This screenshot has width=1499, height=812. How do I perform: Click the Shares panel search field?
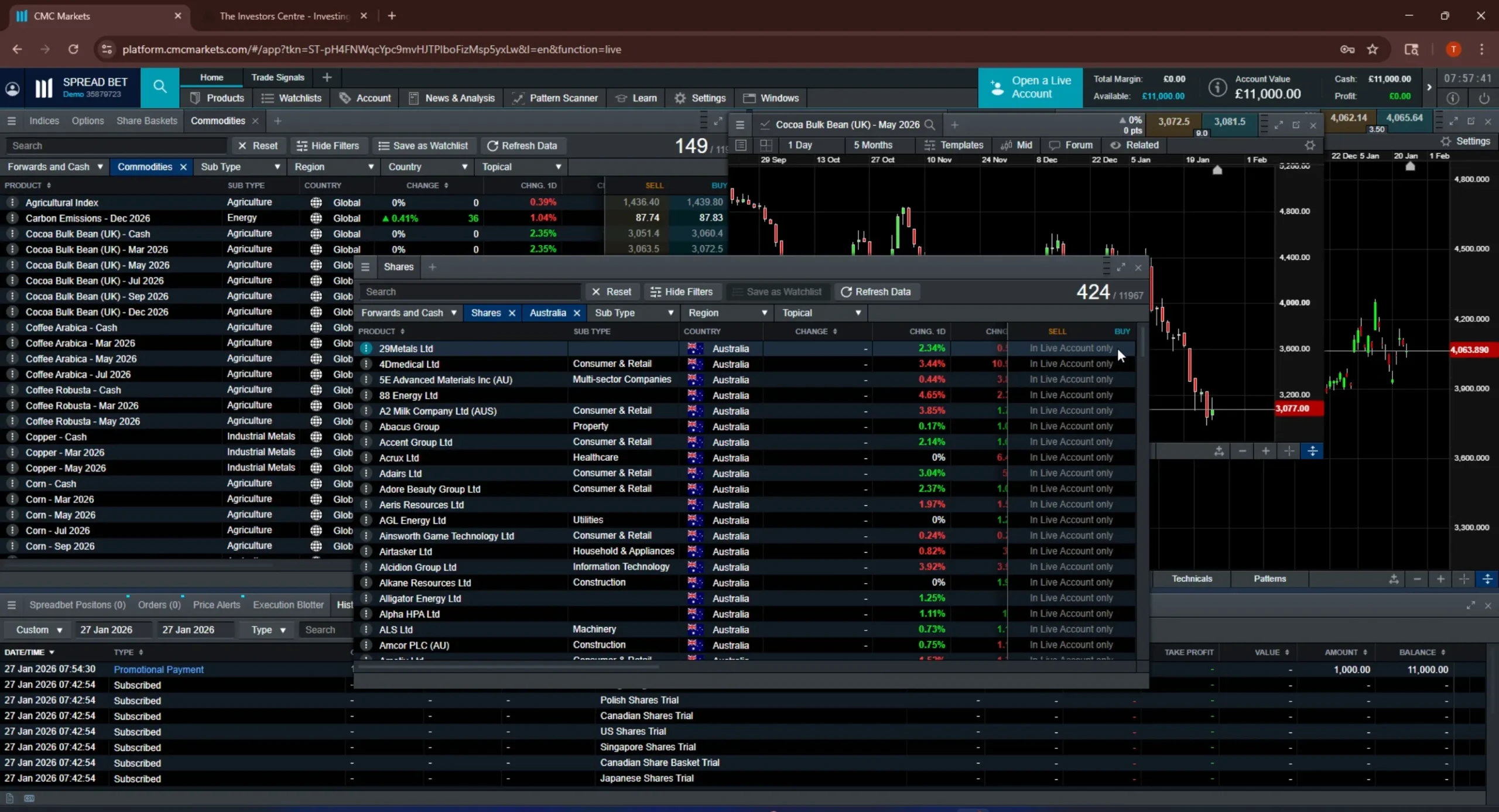point(468,292)
